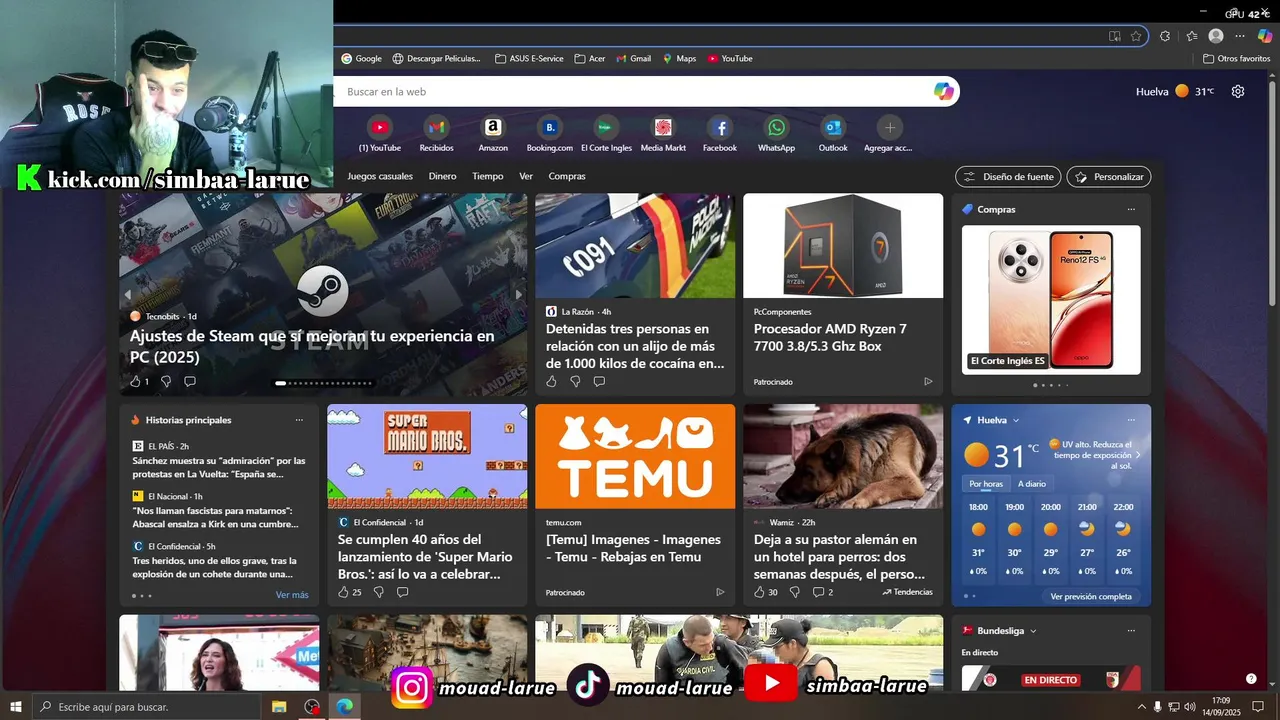1280x720 pixels.
Task: Open Otros favoritos folder
Action: (1236, 59)
